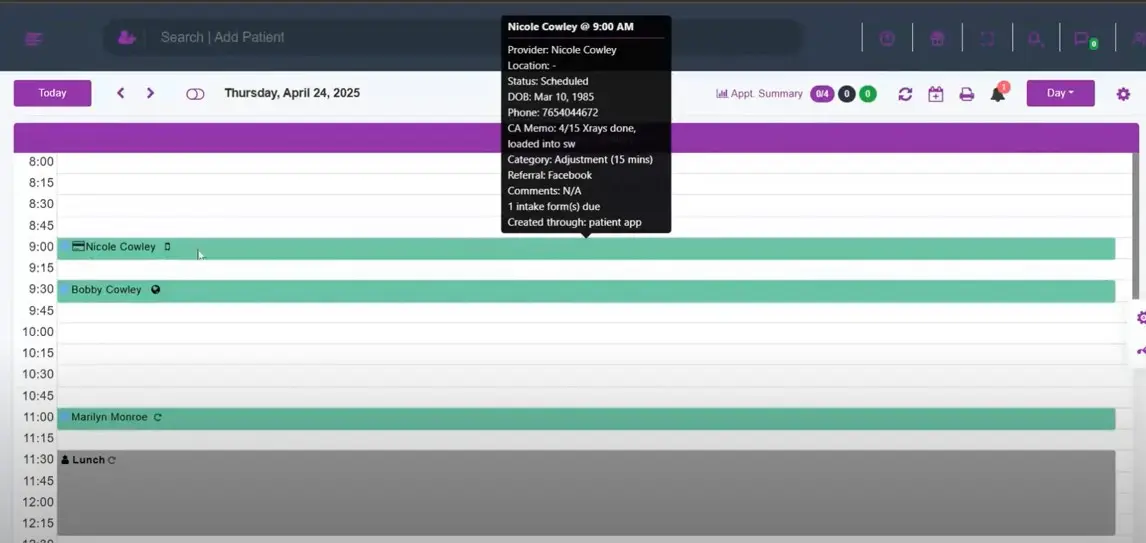1146x543 pixels.
Task: Click the add patient icon in search bar
Action: [x=127, y=38]
